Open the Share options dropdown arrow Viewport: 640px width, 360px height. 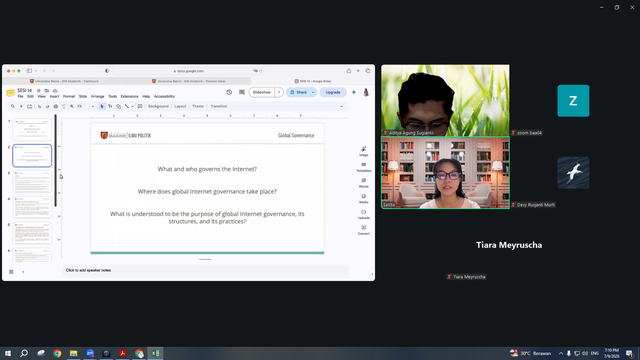313,92
